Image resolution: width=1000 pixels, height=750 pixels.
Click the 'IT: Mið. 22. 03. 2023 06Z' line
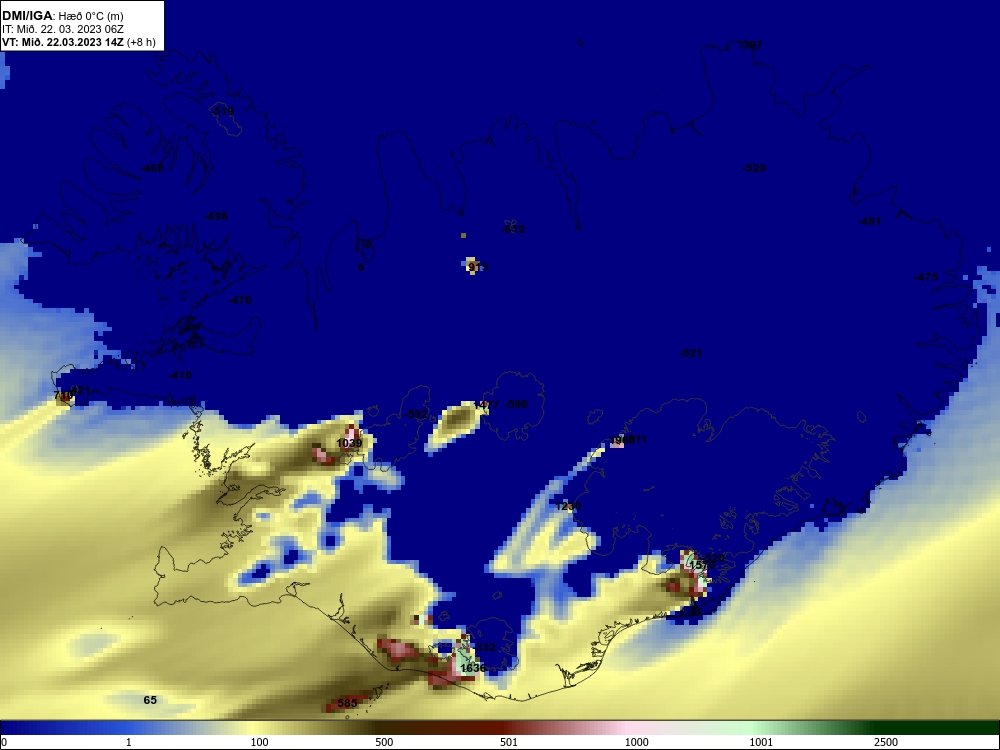[x=62, y=29]
